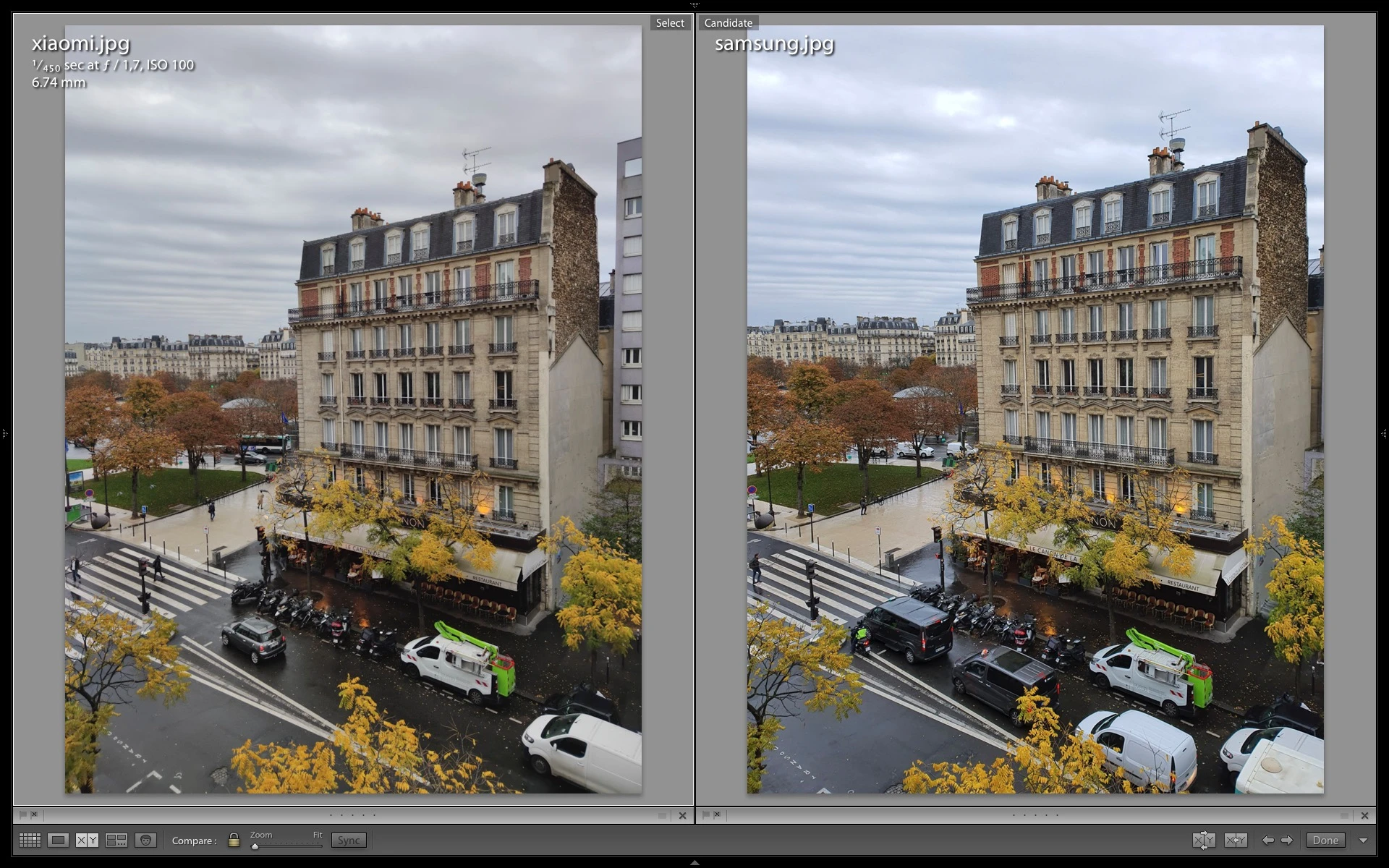1389x868 pixels.
Task: Switch to Grid view
Action: coord(30,840)
